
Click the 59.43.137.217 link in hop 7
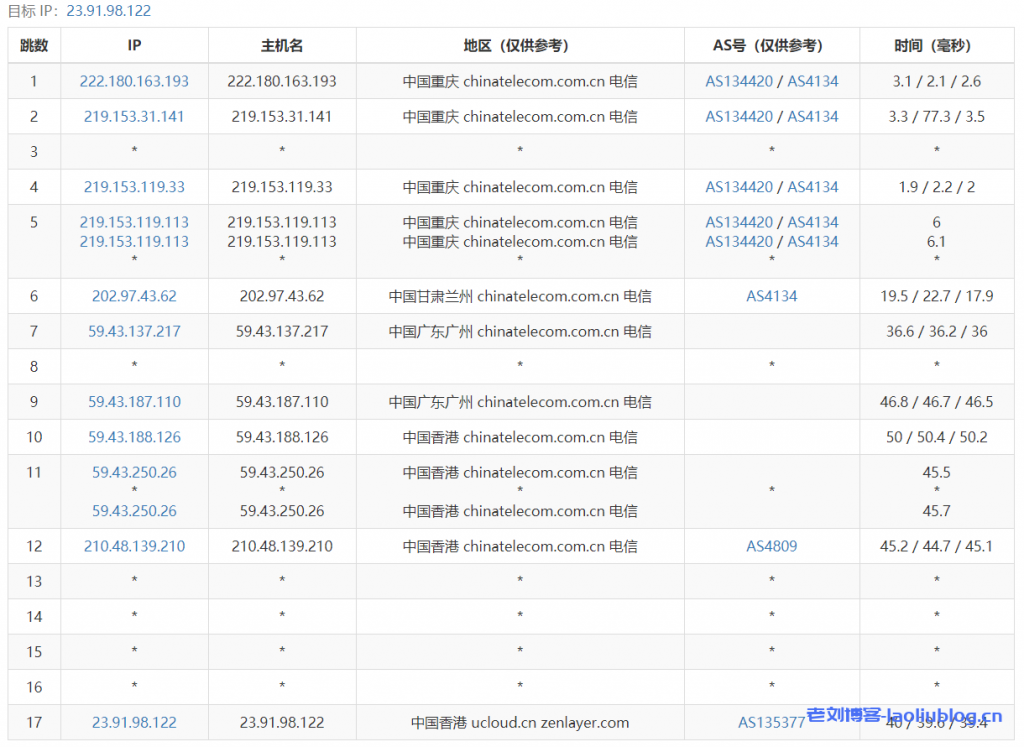(134, 331)
